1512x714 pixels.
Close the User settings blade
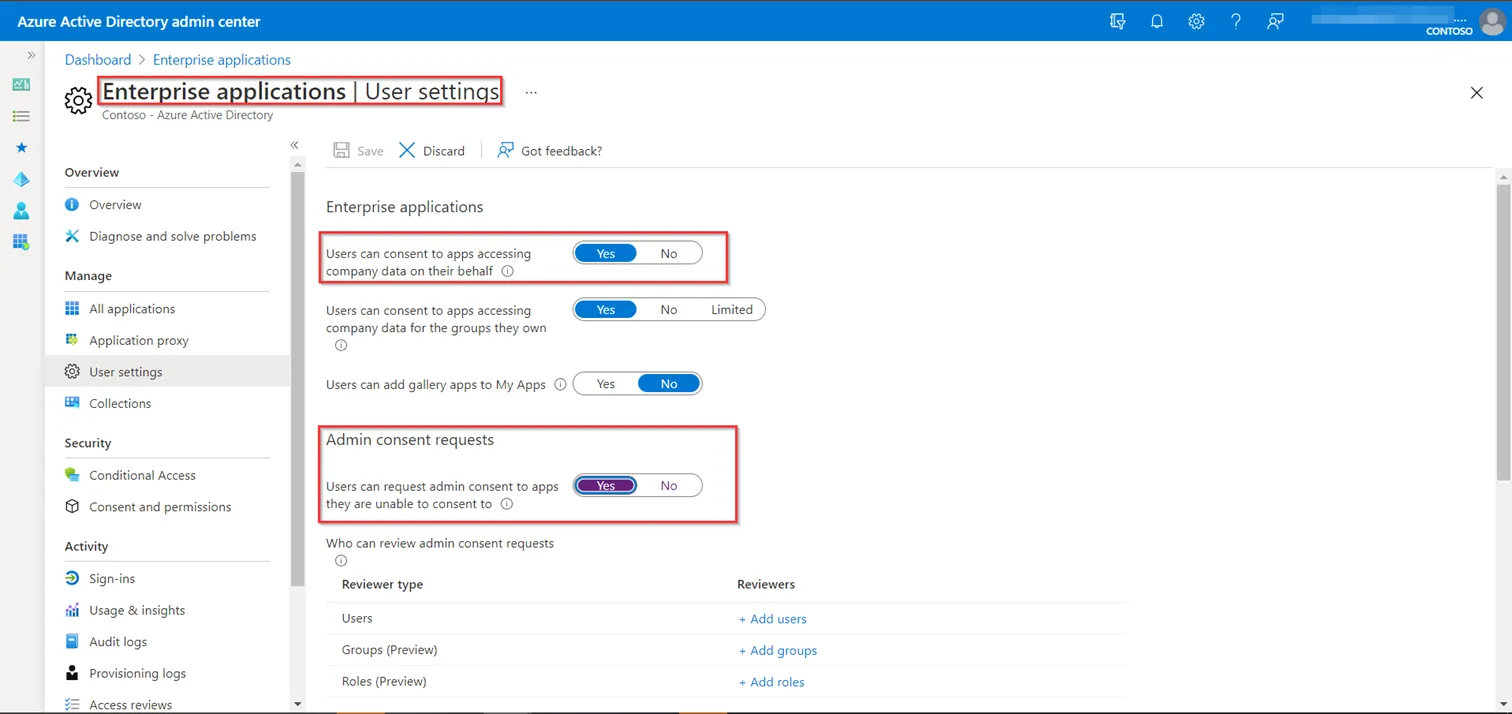pyautogui.click(x=1476, y=93)
